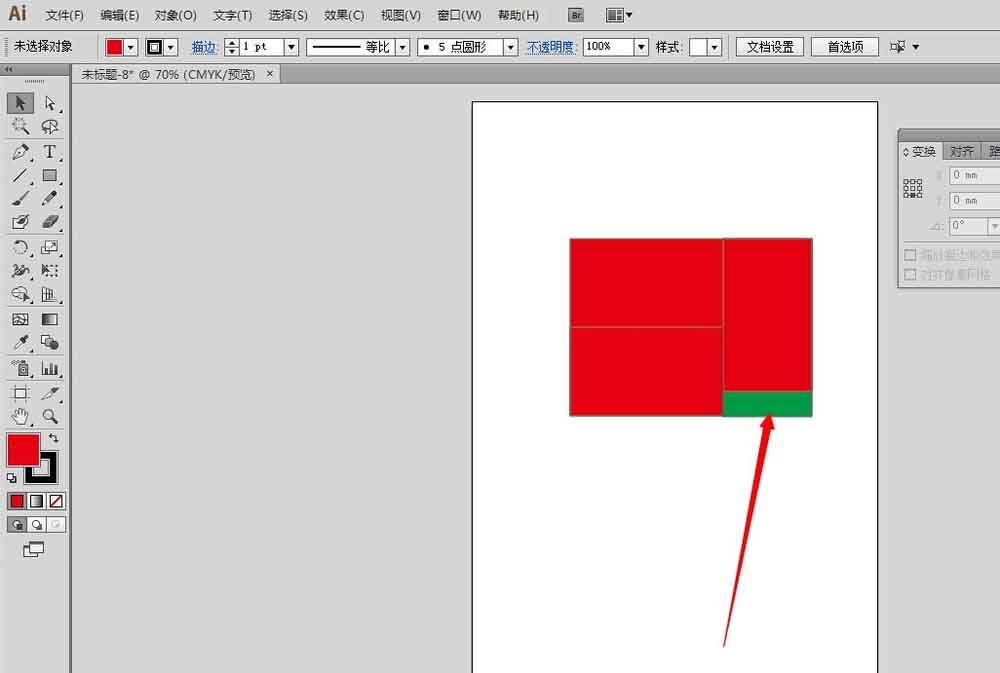Enable Draw Inside mode

pos(56,524)
